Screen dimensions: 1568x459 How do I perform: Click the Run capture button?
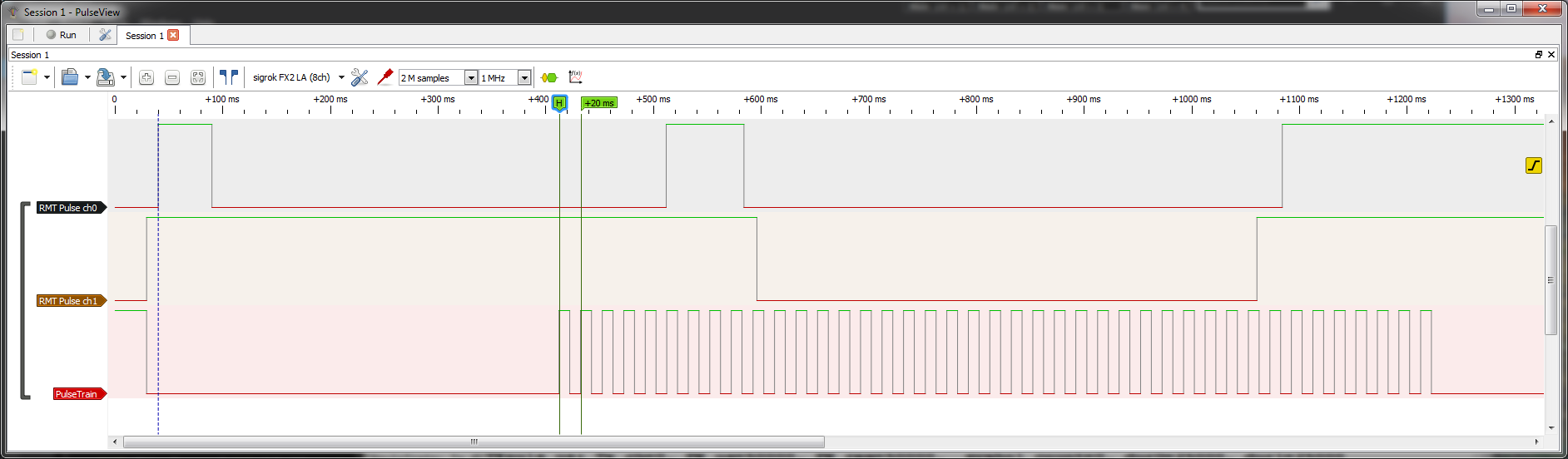62,35
